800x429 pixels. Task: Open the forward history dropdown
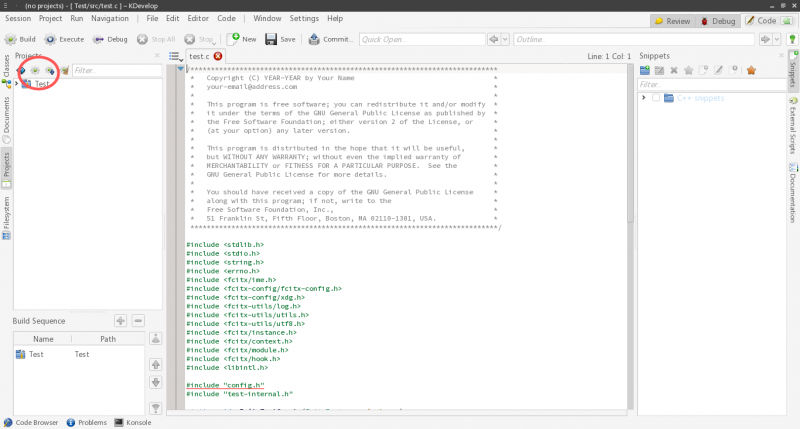coord(777,39)
